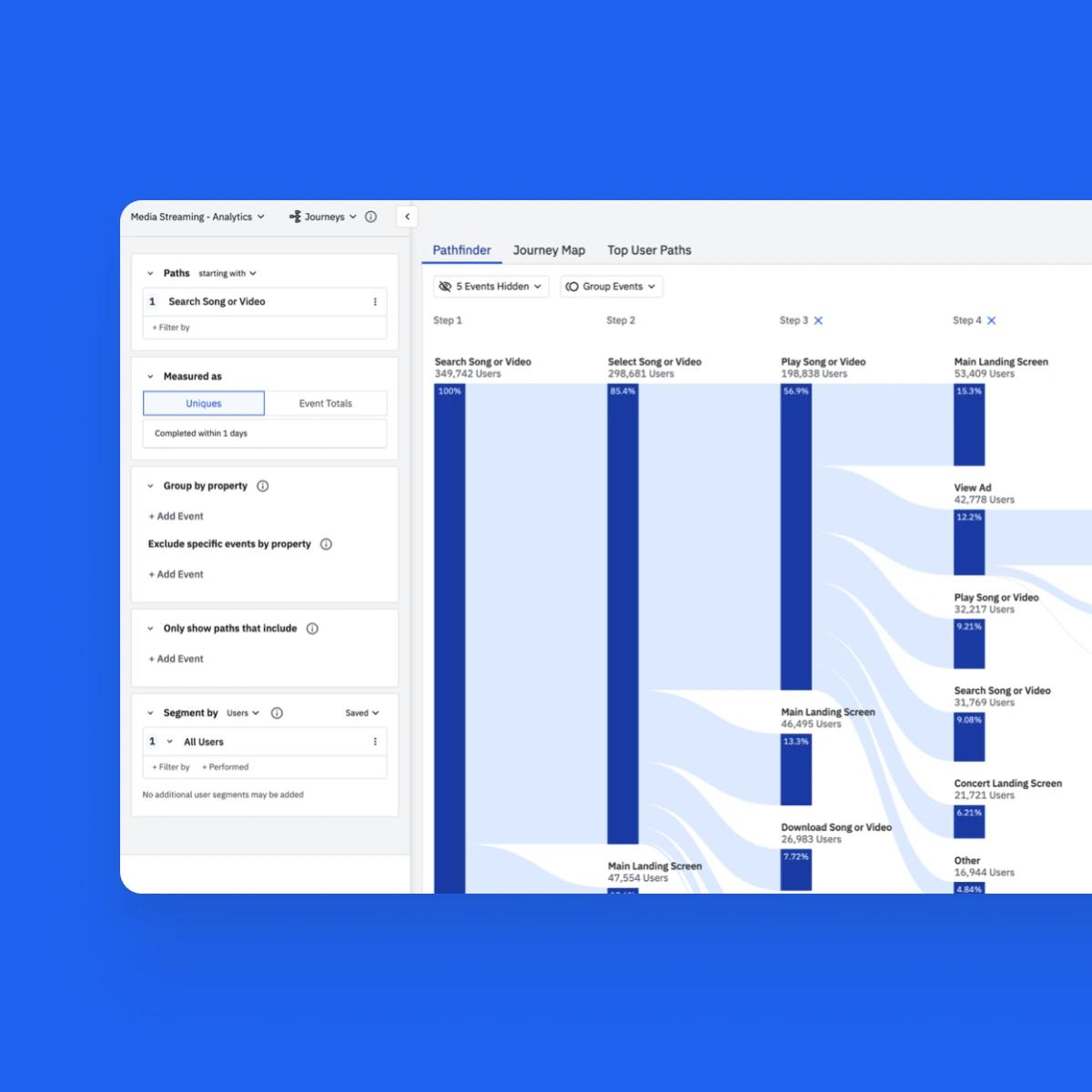Image resolution: width=1092 pixels, height=1092 pixels.
Task: Switch measurement to Event Totals
Action: (x=325, y=403)
